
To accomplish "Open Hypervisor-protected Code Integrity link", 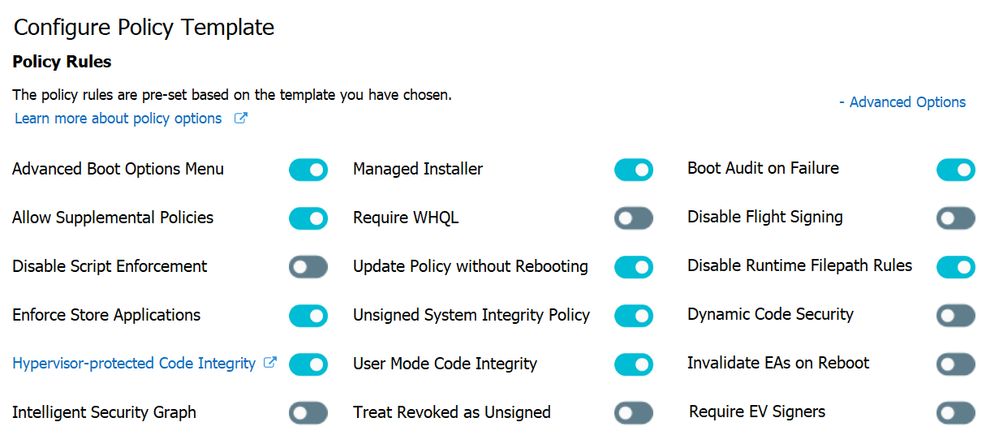I will (134, 364).
